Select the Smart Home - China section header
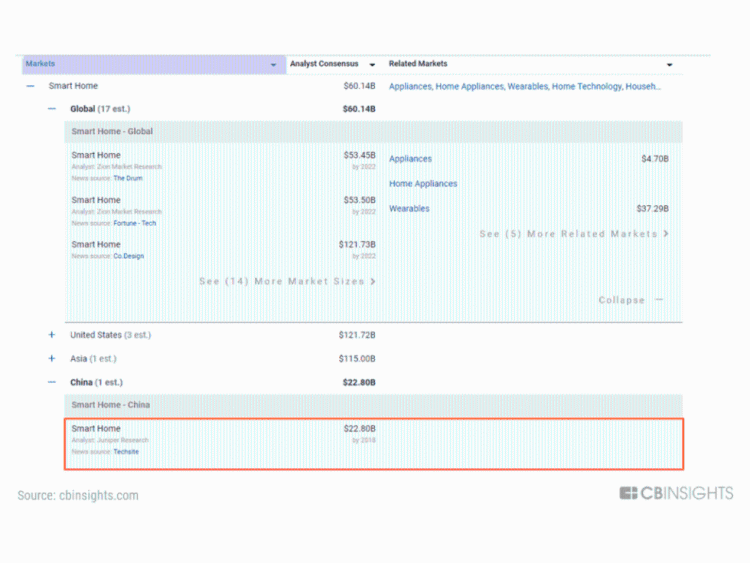 (x=110, y=405)
